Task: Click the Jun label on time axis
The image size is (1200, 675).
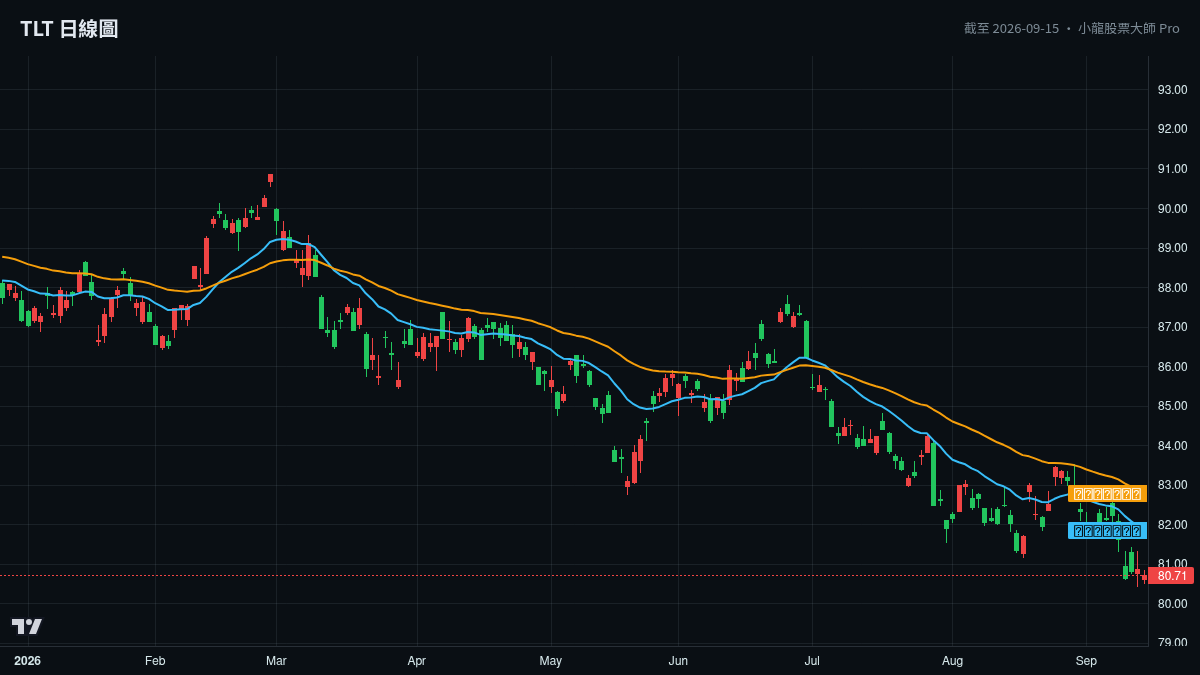Action: 678,661
